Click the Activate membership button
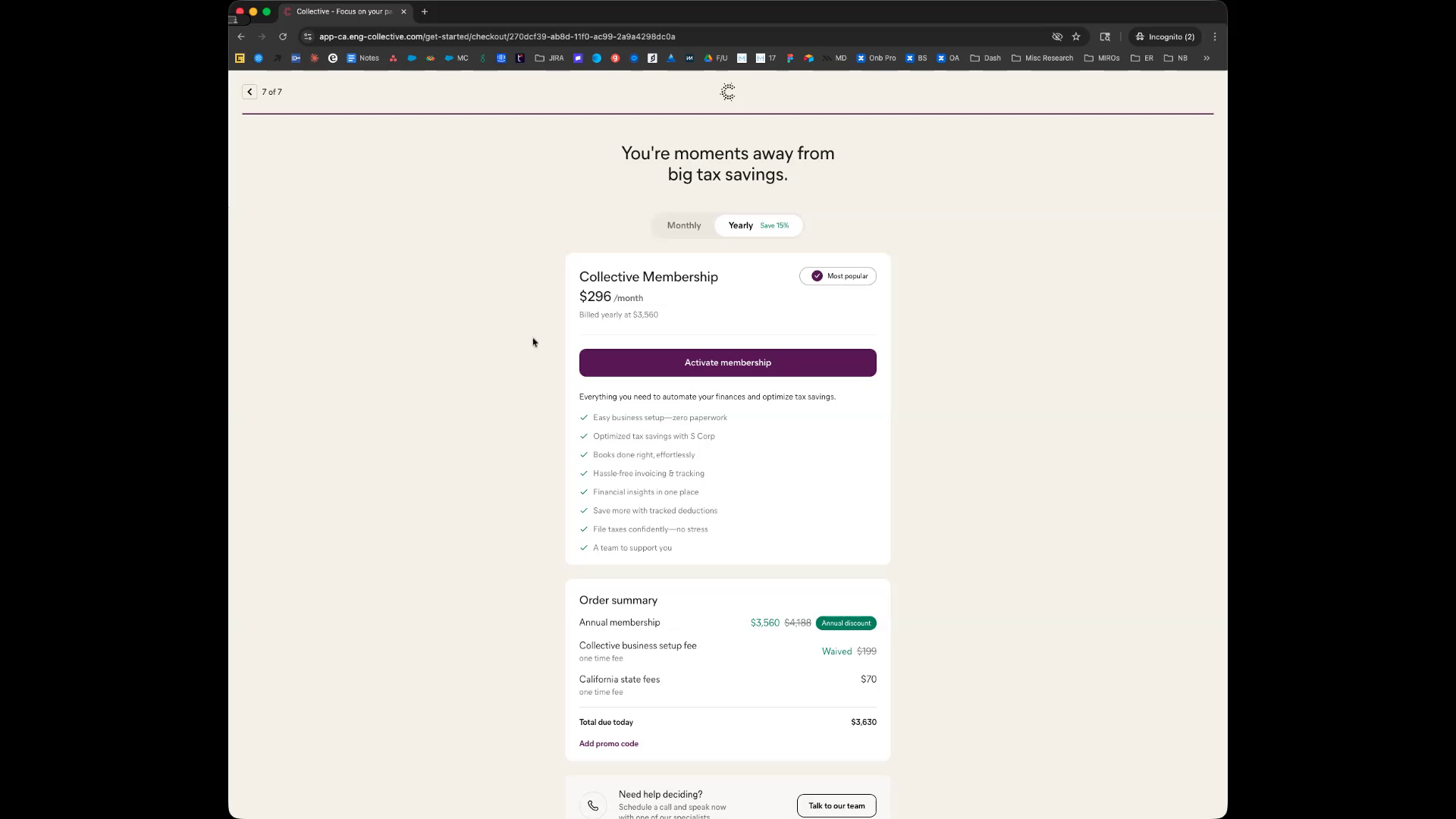The image size is (1456, 819). [x=727, y=362]
